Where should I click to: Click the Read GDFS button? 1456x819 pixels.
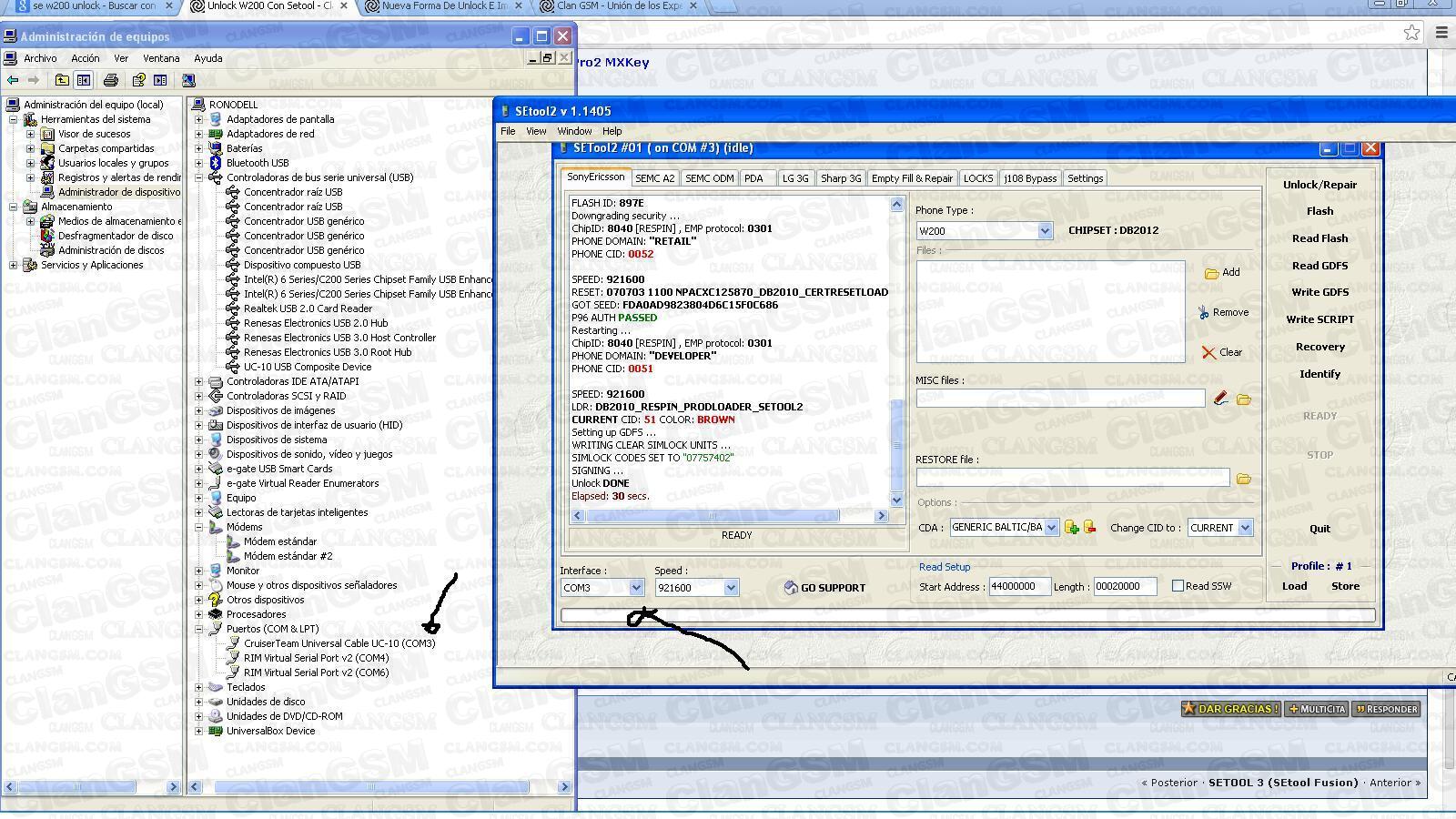pyautogui.click(x=1319, y=266)
